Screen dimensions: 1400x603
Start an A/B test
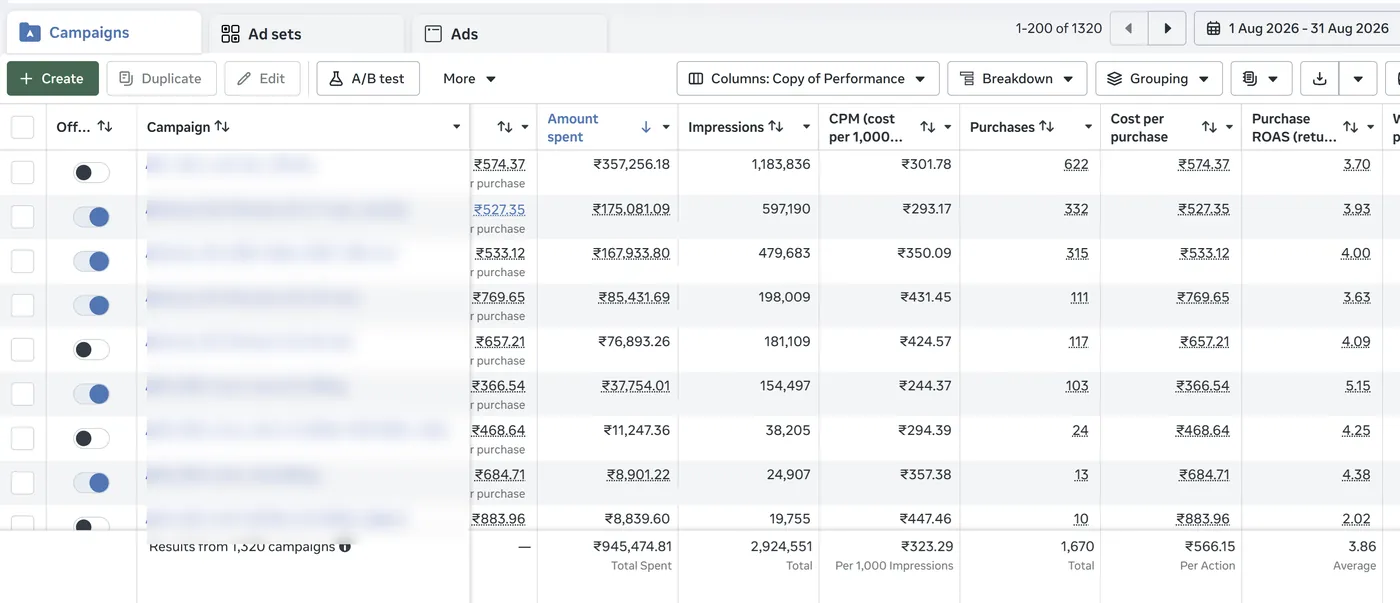368,79
